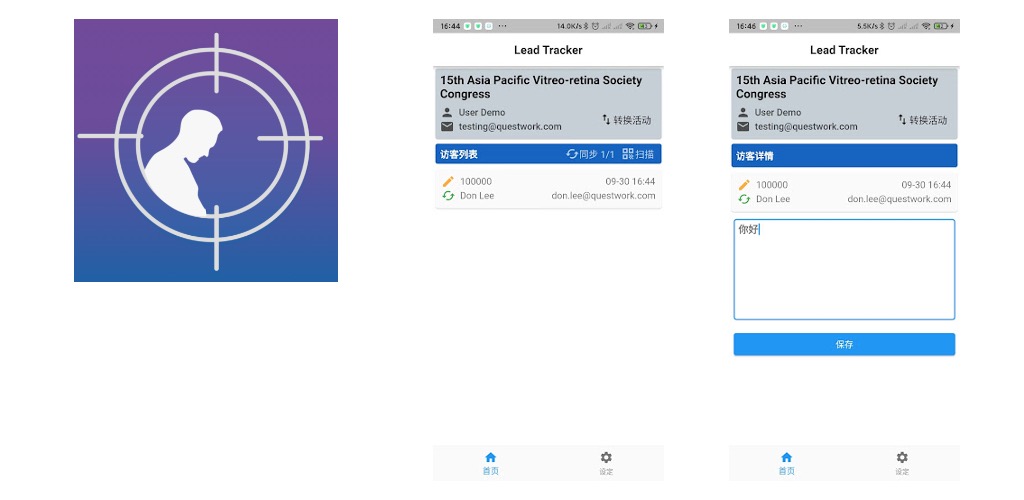1024x500 pixels.
Task: Click the green sync icon beside Don Lee in list screen
Action: (x=448, y=196)
